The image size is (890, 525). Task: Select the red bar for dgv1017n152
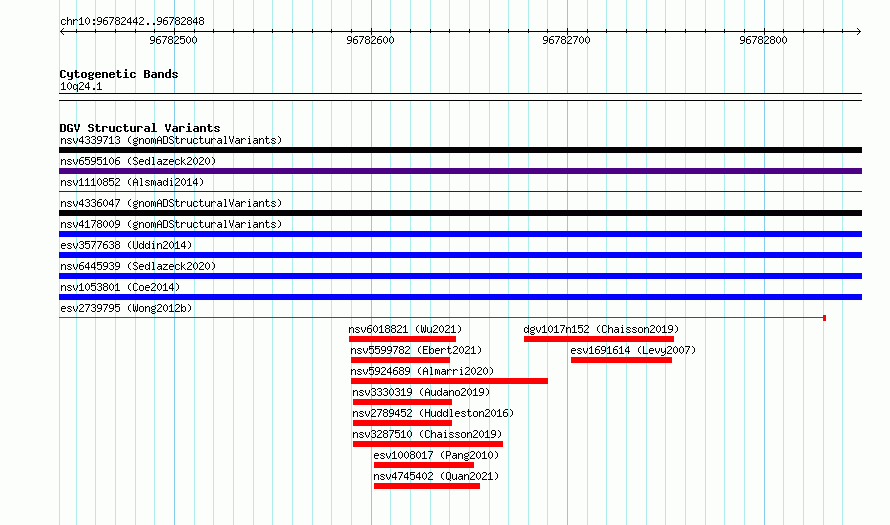(x=599, y=339)
